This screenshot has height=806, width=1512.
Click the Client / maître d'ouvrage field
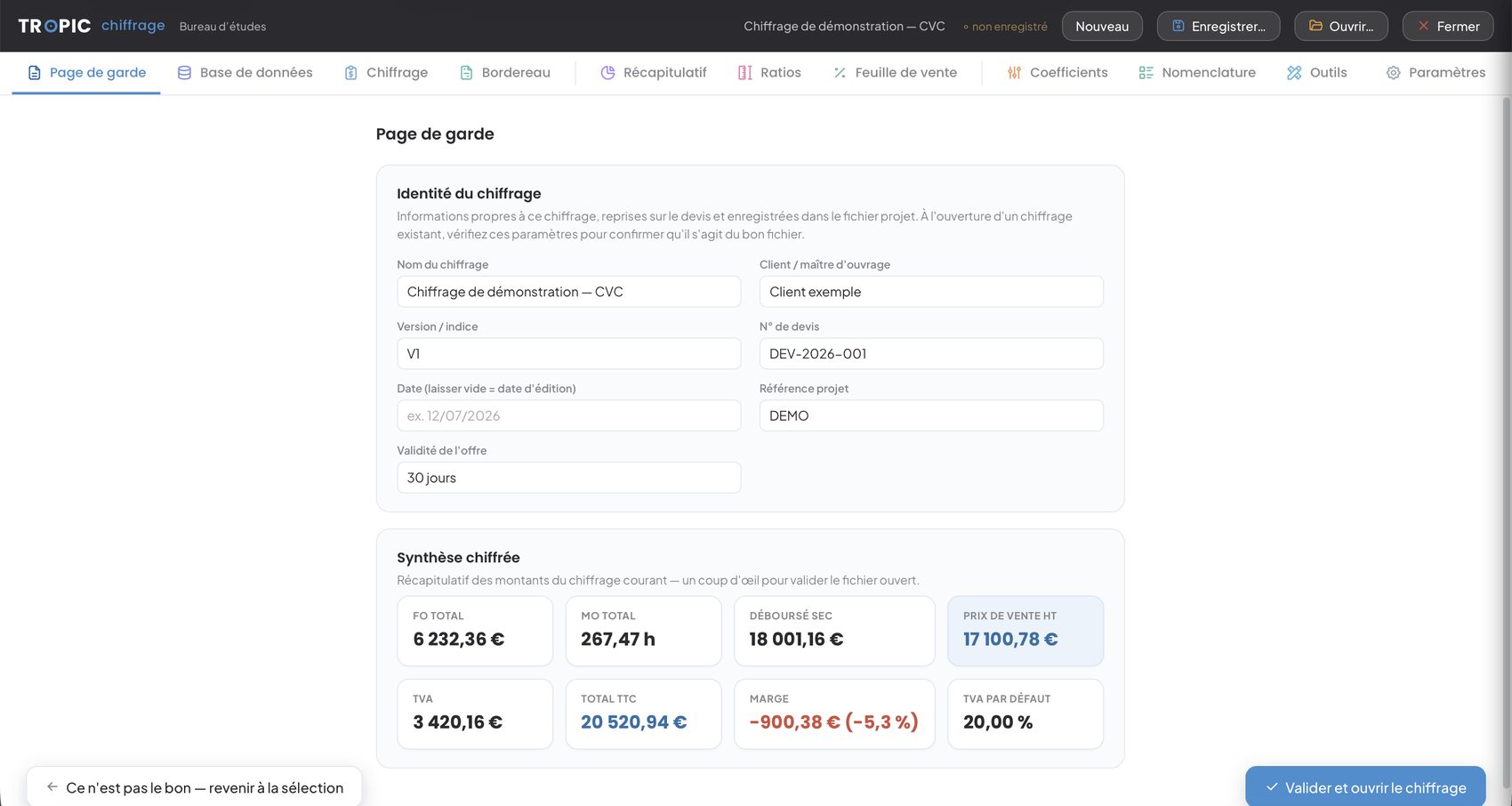point(931,292)
